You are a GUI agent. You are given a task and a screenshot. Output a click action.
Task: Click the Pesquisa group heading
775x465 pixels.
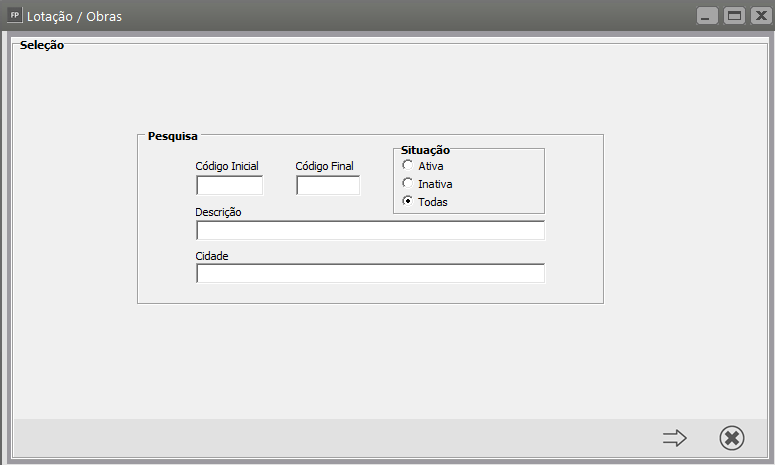pos(172,136)
